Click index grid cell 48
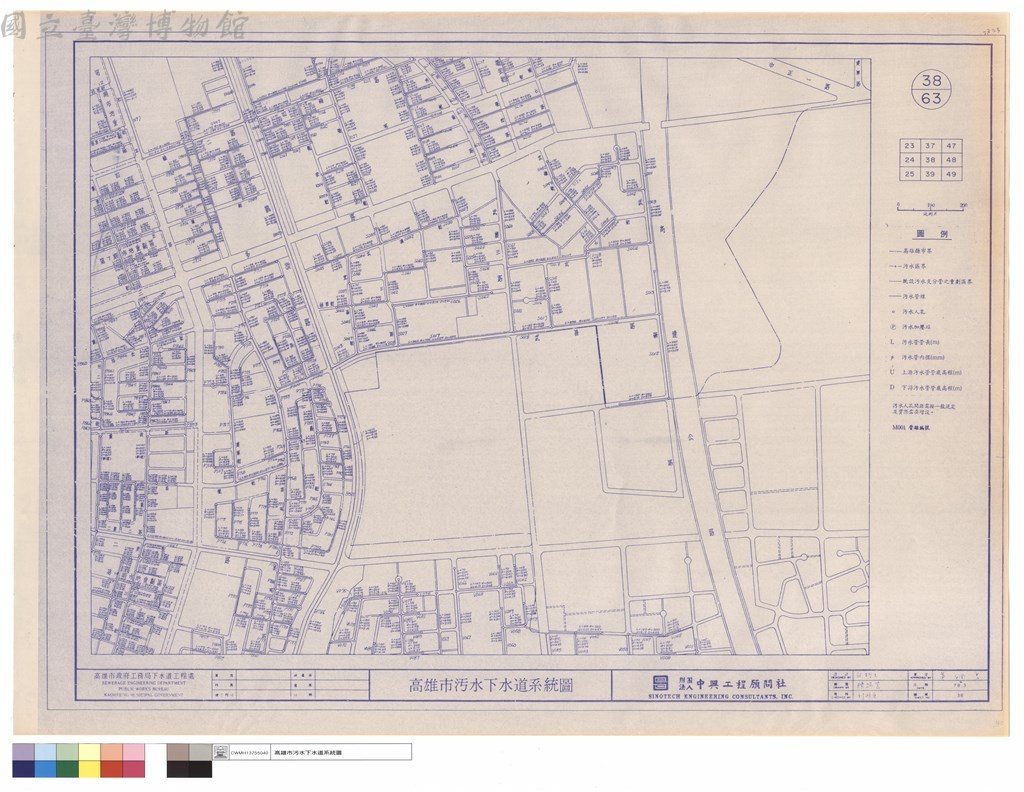 pyautogui.click(x=951, y=160)
